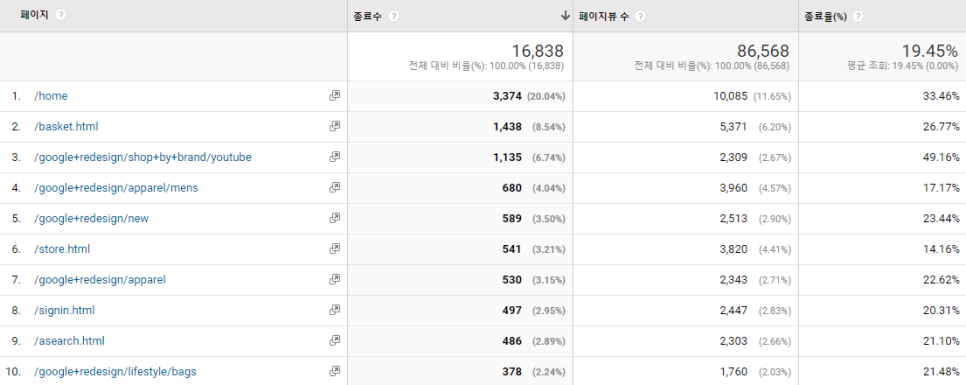
Task: Click exits value 541 cell
Action: 512,249
